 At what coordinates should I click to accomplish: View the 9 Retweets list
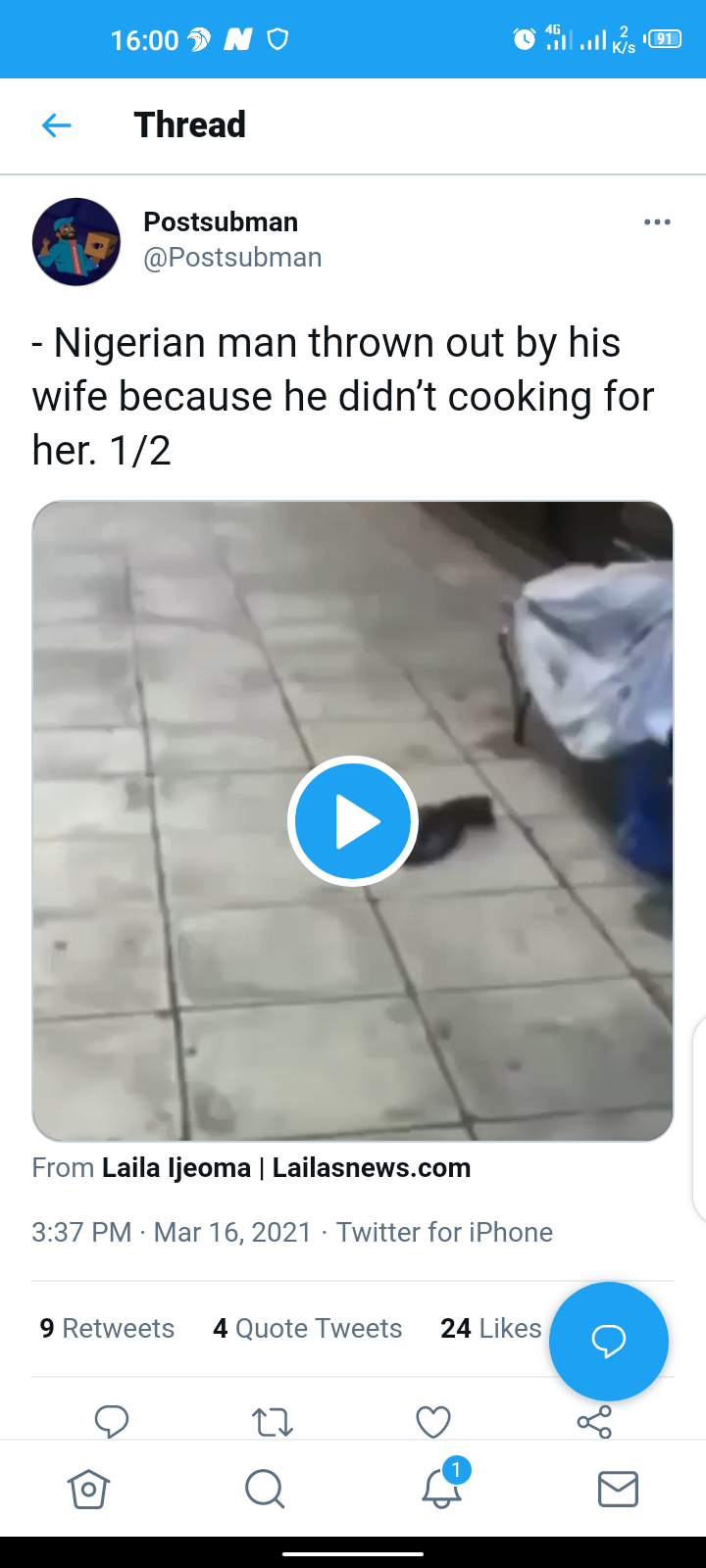pyautogui.click(x=107, y=1328)
